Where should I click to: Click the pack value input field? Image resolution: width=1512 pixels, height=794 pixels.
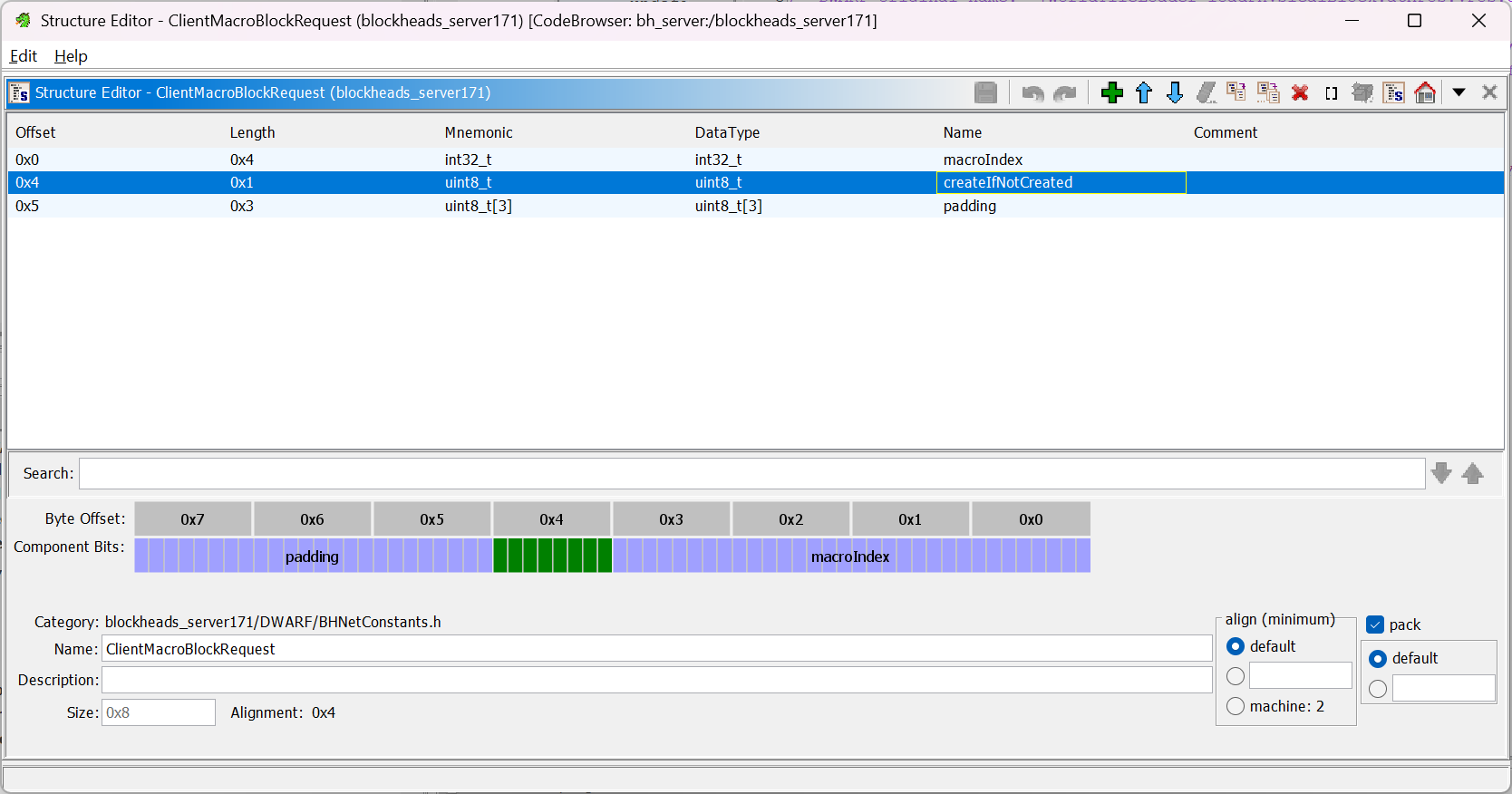(x=1443, y=688)
